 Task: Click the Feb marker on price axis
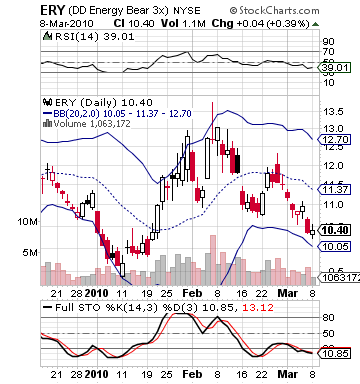[x=192, y=293]
